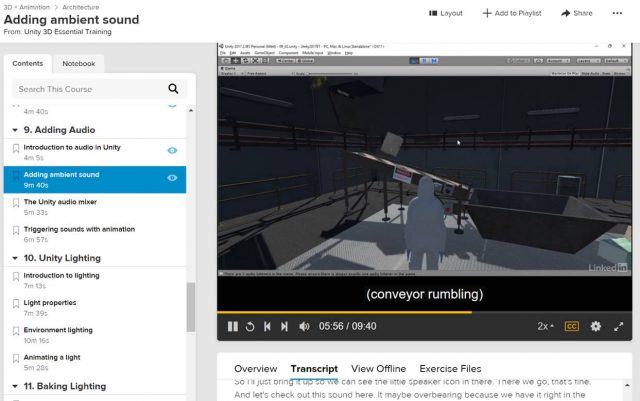Collapse the 10. Unity Lighting section
640x401 pixels.
coord(15,258)
